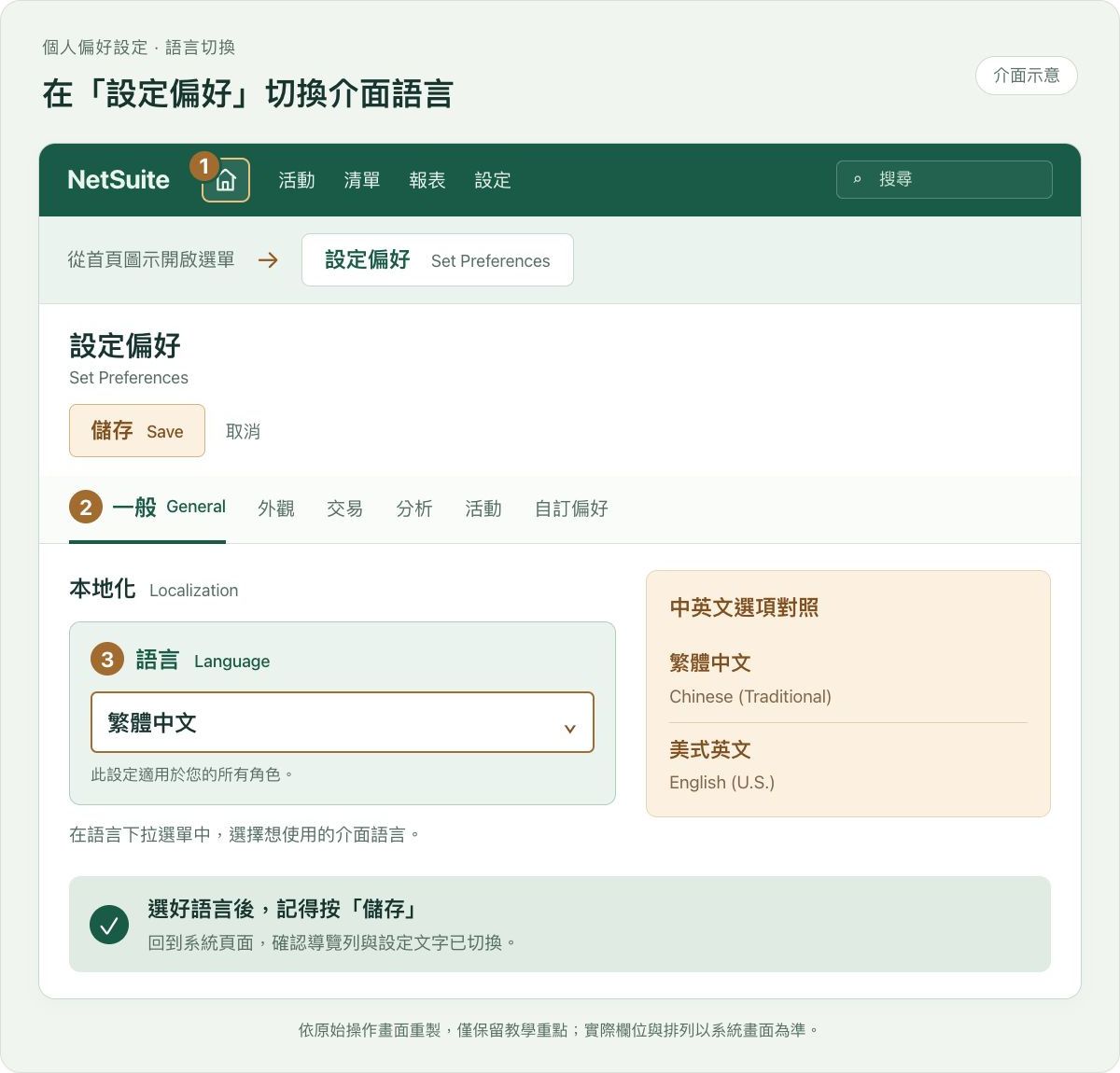Click the 取消 cancel link
Screen dimensions: 1120x1073
[x=243, y=432]
